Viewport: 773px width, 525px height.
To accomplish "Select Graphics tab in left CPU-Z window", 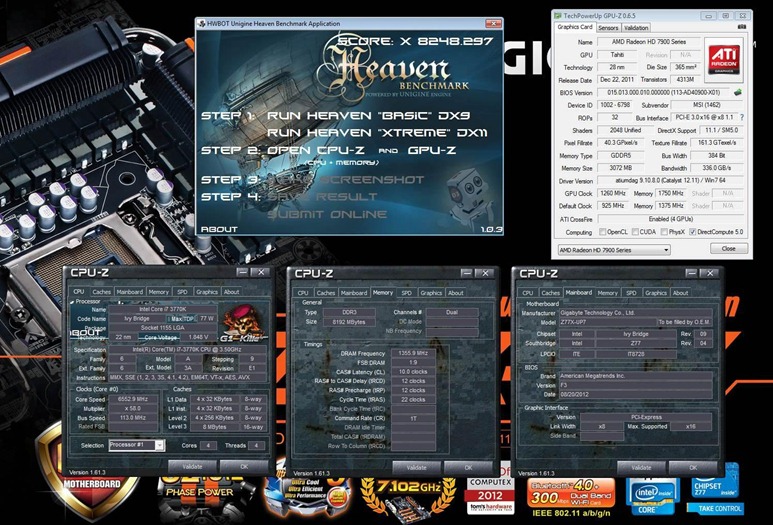I will (x=207, y=292).
